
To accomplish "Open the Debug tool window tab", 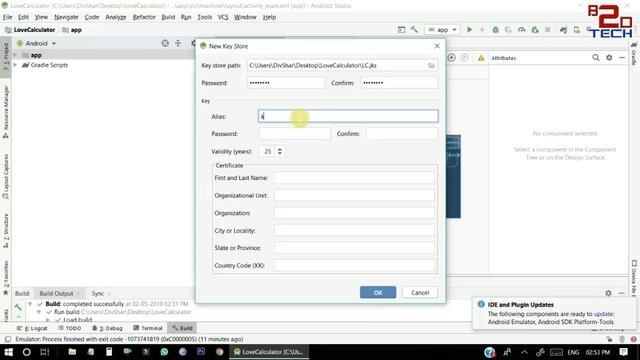I will 107,328.
